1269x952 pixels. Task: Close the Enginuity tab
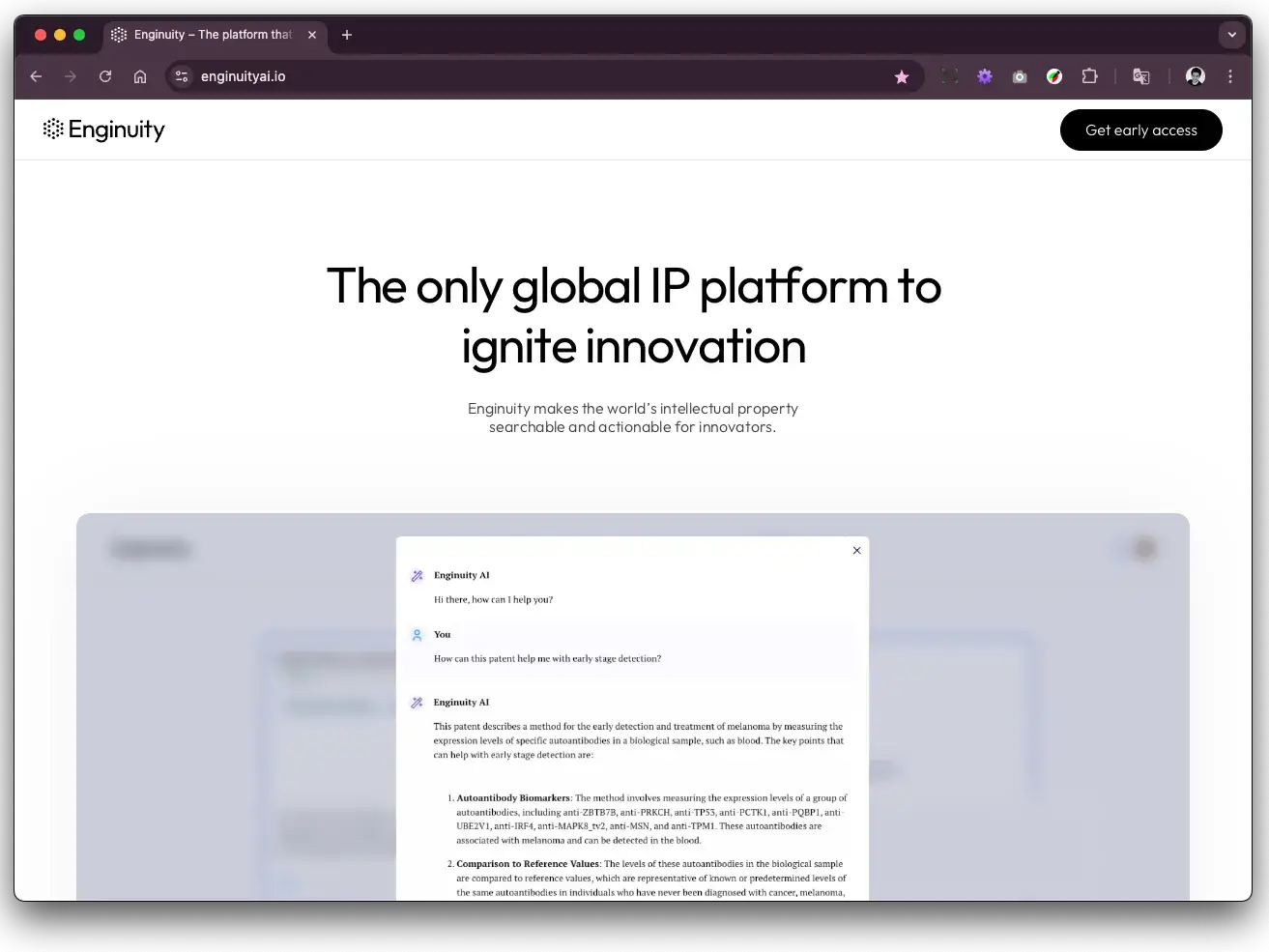tap(312, 35)
